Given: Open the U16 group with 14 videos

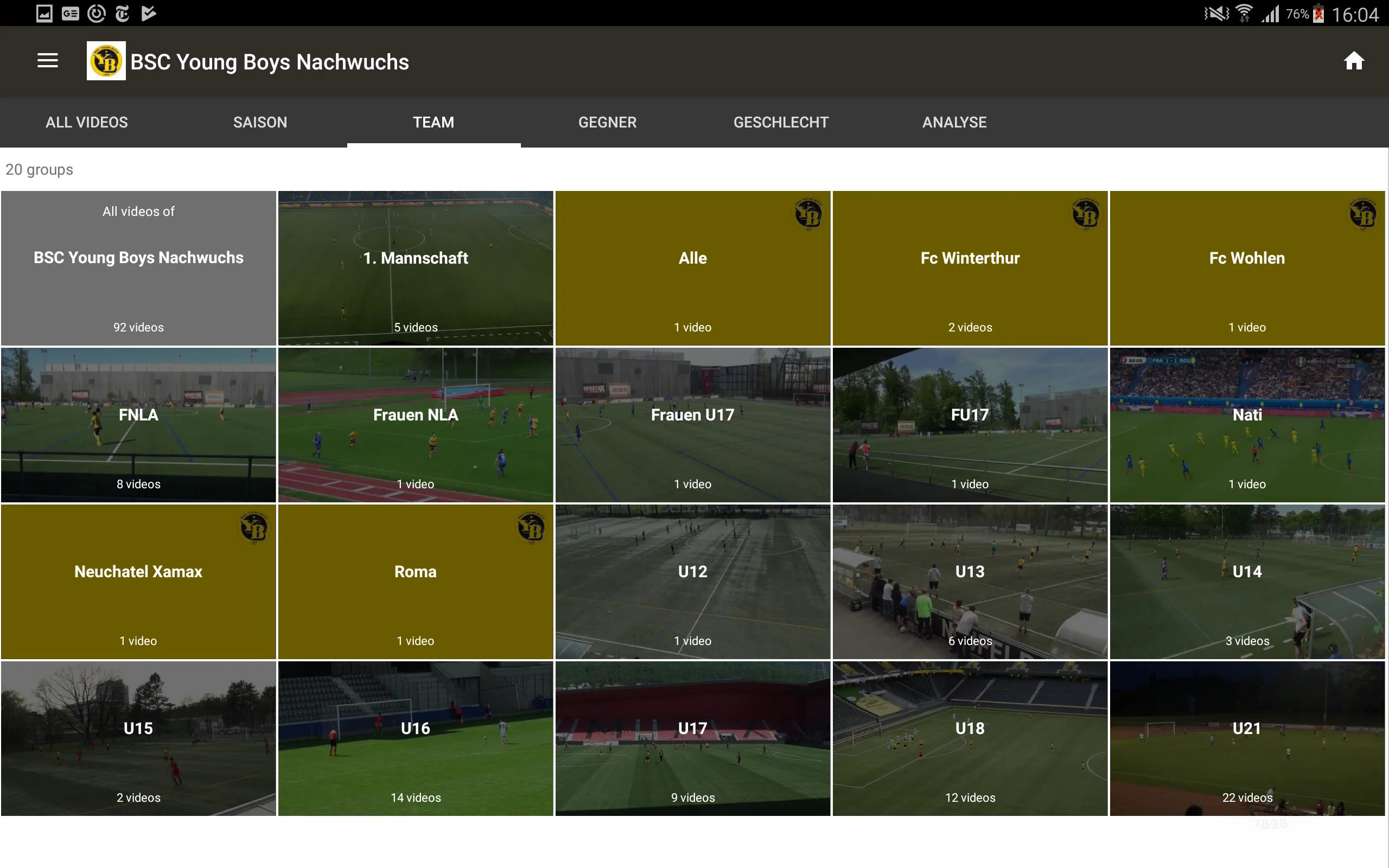Looking at the screenshot, I should coord(416,738).
